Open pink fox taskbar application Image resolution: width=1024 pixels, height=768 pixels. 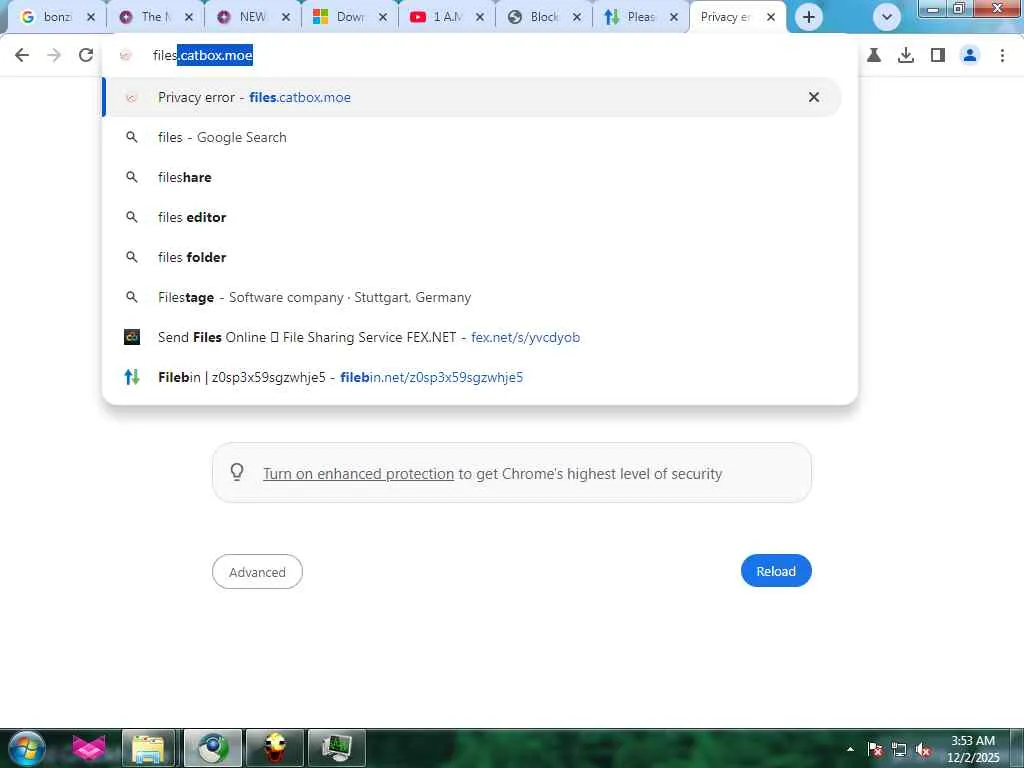coord(89,748)
